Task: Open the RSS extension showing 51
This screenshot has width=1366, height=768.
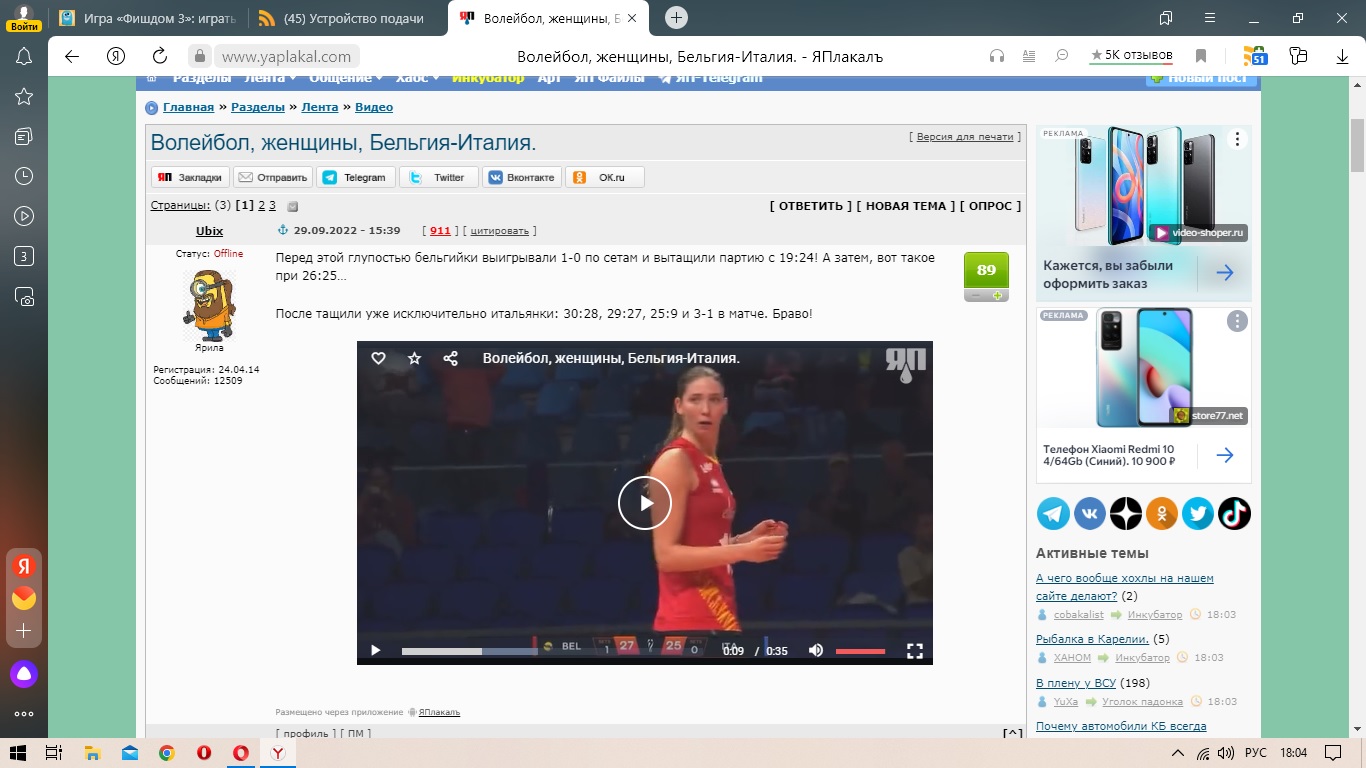Action: point(1255,56)
